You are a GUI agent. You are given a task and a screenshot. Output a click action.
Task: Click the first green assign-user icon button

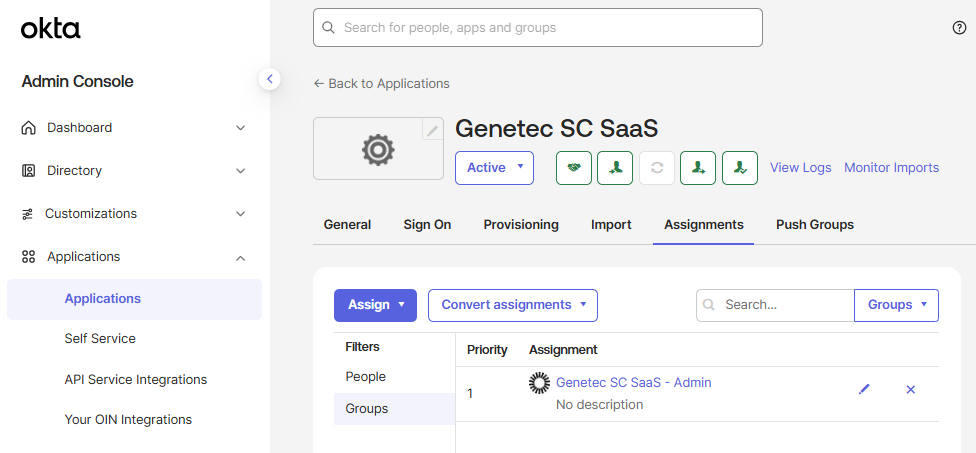click(615, 167)
